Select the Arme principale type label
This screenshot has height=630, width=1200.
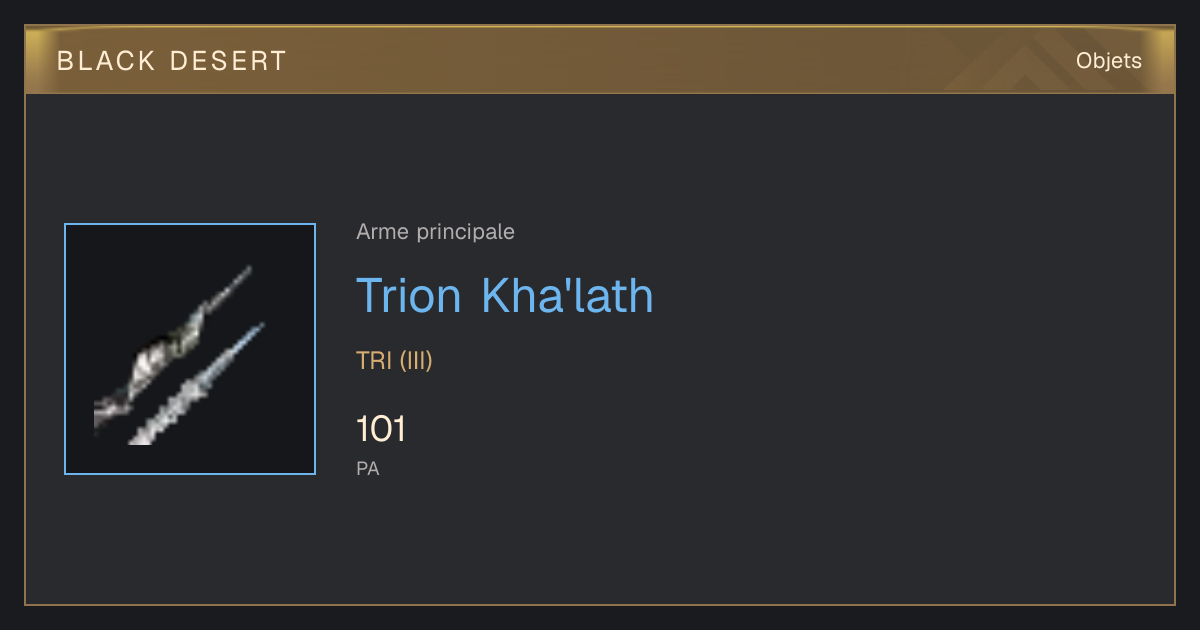436,232
